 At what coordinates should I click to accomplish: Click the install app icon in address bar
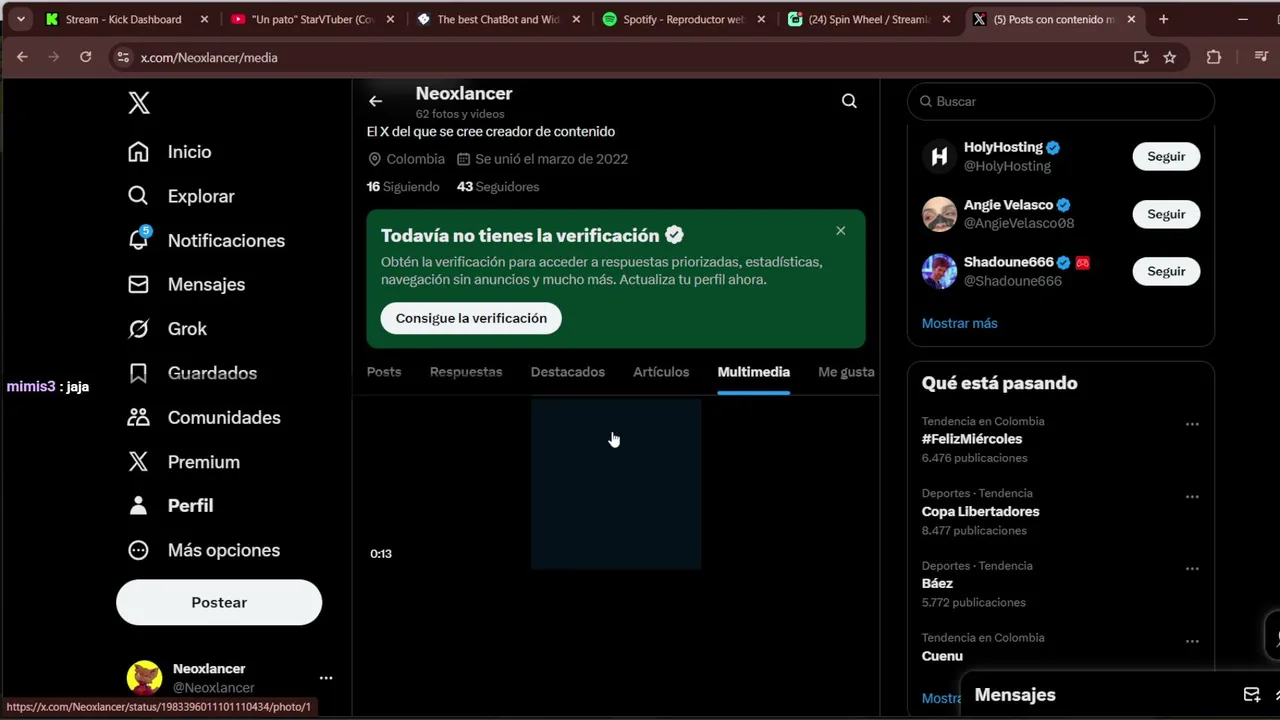click(x=1141, y=57)
